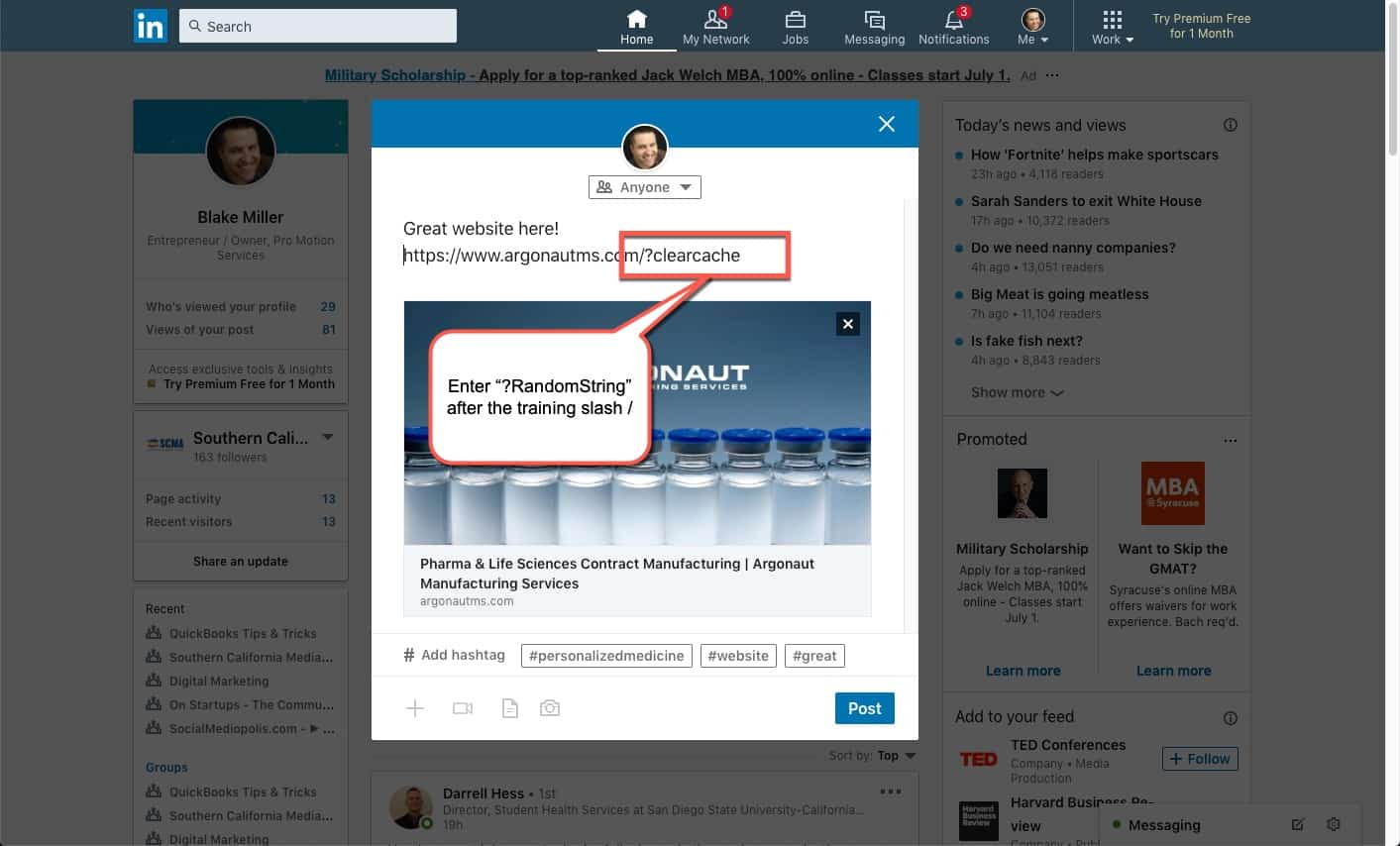Open 'Do we need nanny companies?' story
Screen dimensions: 1400x846
(x=1073, y=248)
